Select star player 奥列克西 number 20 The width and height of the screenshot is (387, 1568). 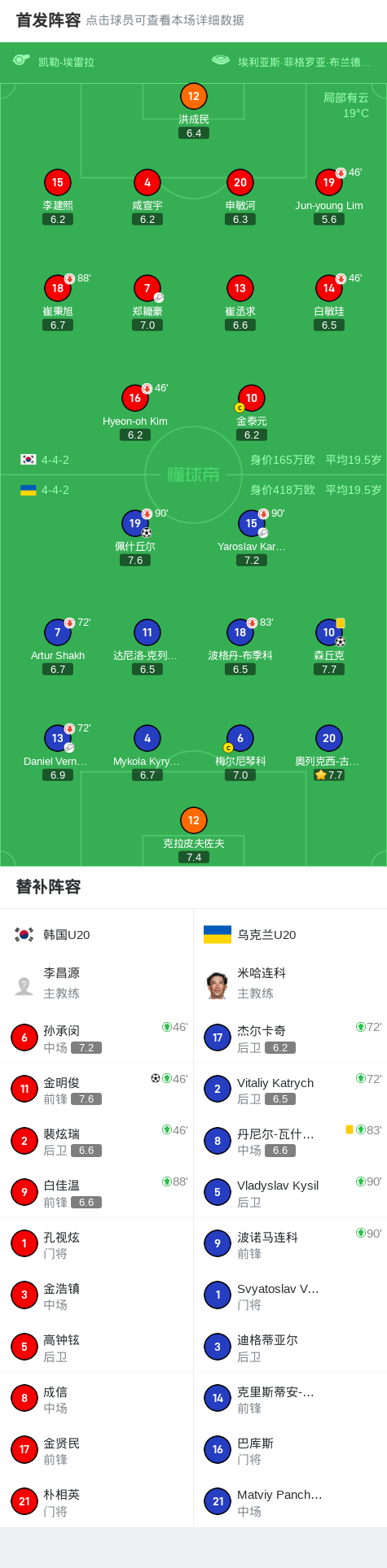click(x=329, y=738)
